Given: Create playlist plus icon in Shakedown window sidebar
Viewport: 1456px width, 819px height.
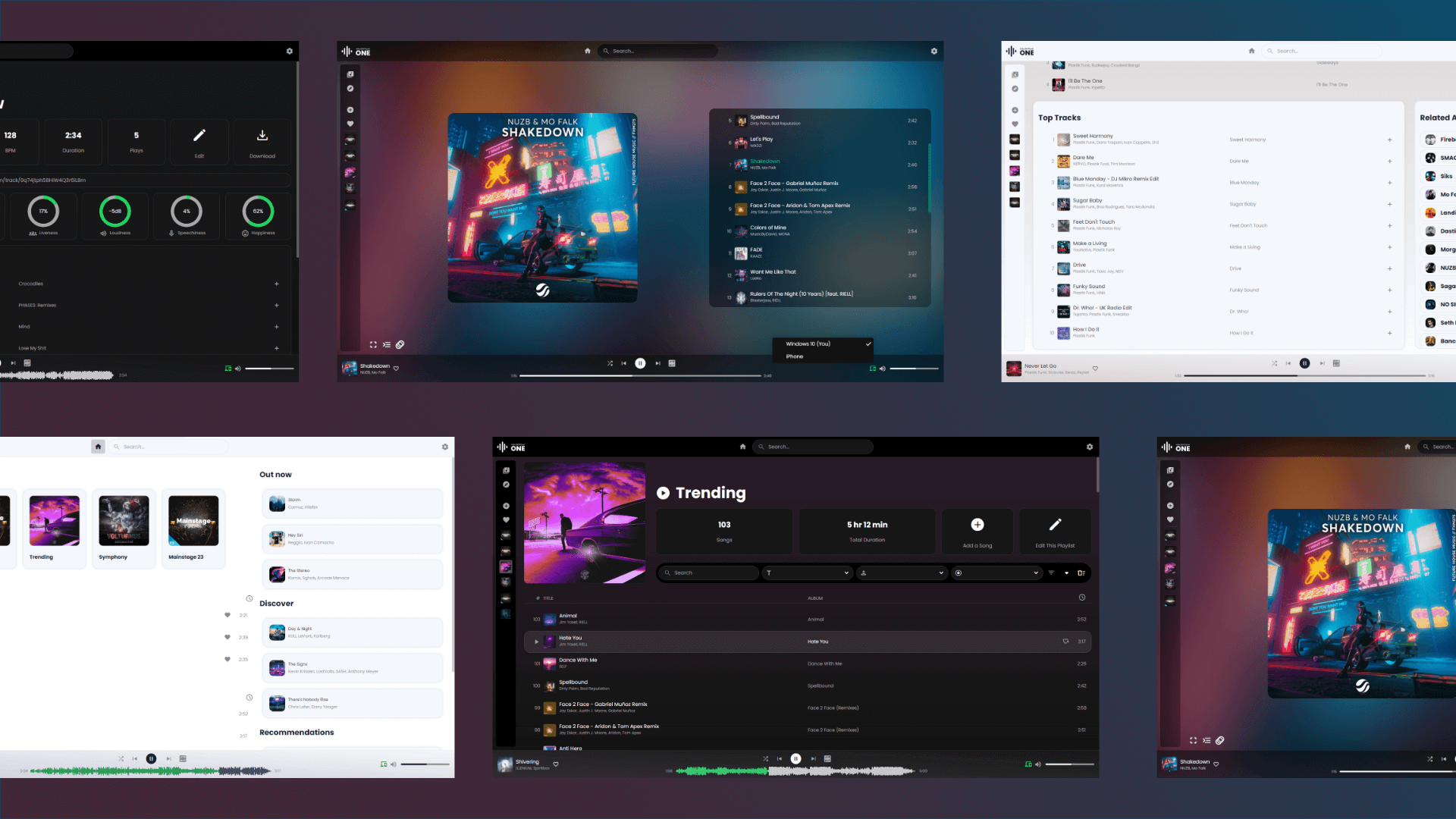Looking at the screenshot, I should pyautogui.click(x=350, y=110).
